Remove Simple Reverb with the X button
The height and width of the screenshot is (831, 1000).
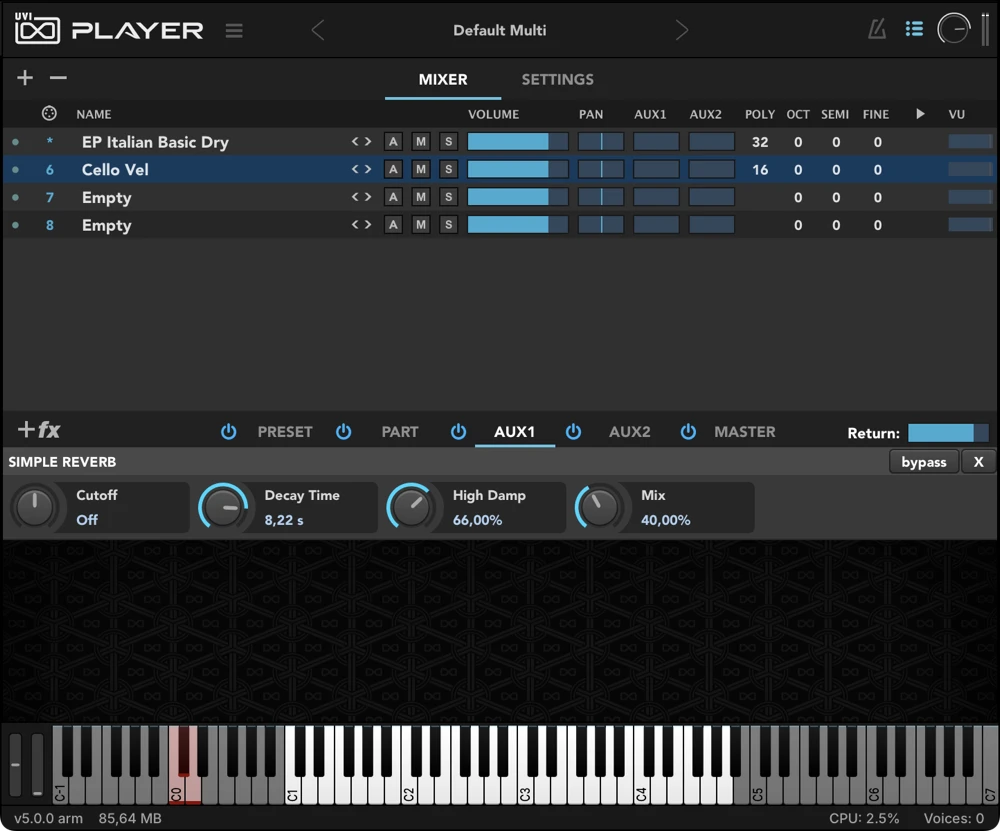pos(978,462)
